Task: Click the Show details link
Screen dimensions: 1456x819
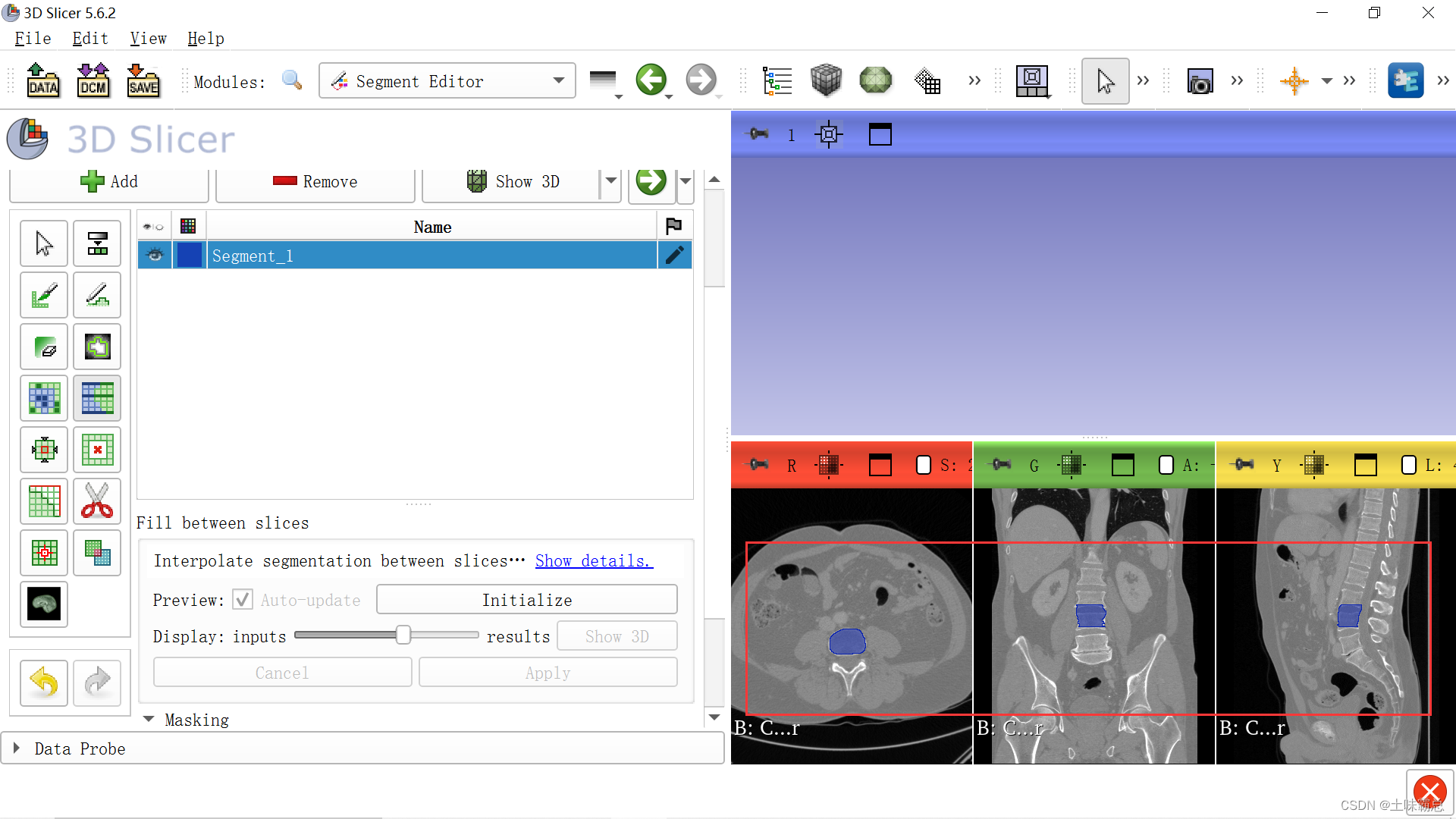Action: pos(594,560)
